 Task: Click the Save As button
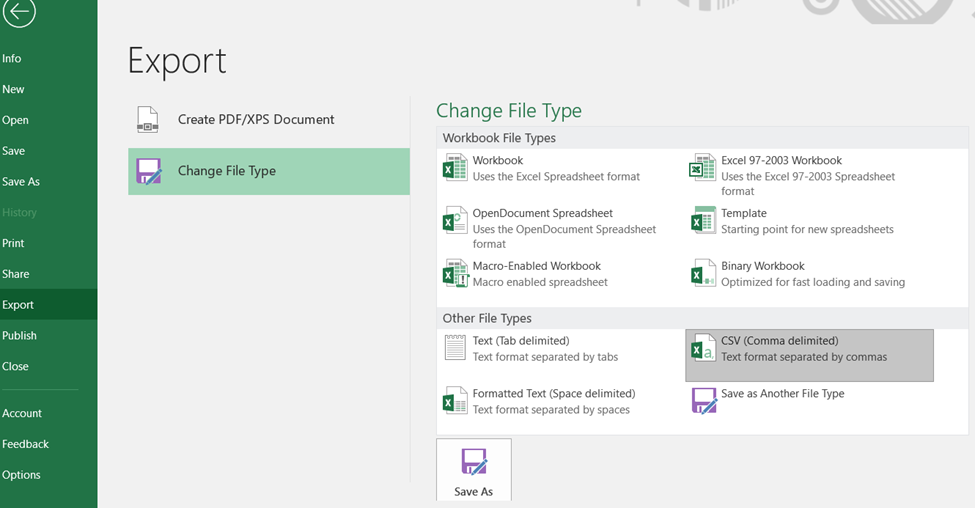[x=473, y=471]
